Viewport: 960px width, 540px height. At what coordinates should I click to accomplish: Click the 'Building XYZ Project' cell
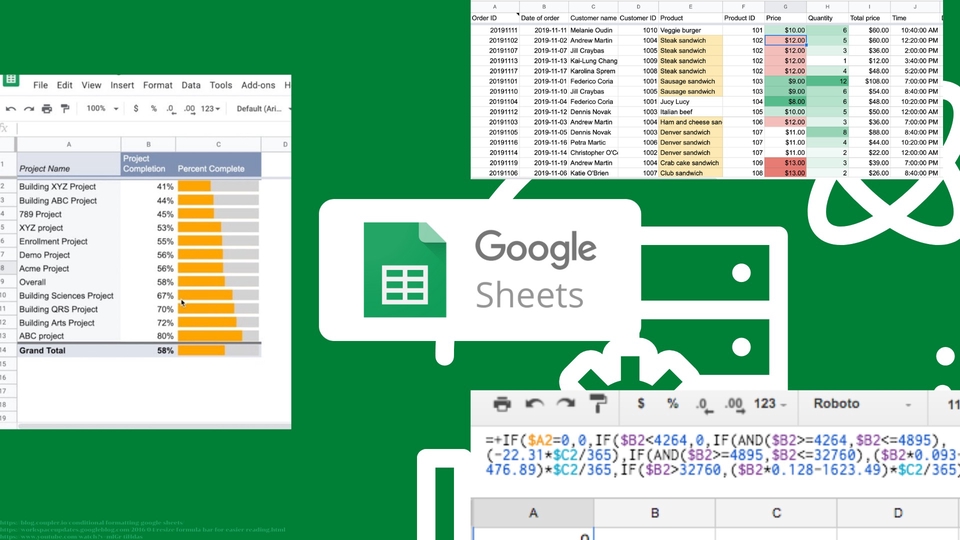[x=69, y=186]
